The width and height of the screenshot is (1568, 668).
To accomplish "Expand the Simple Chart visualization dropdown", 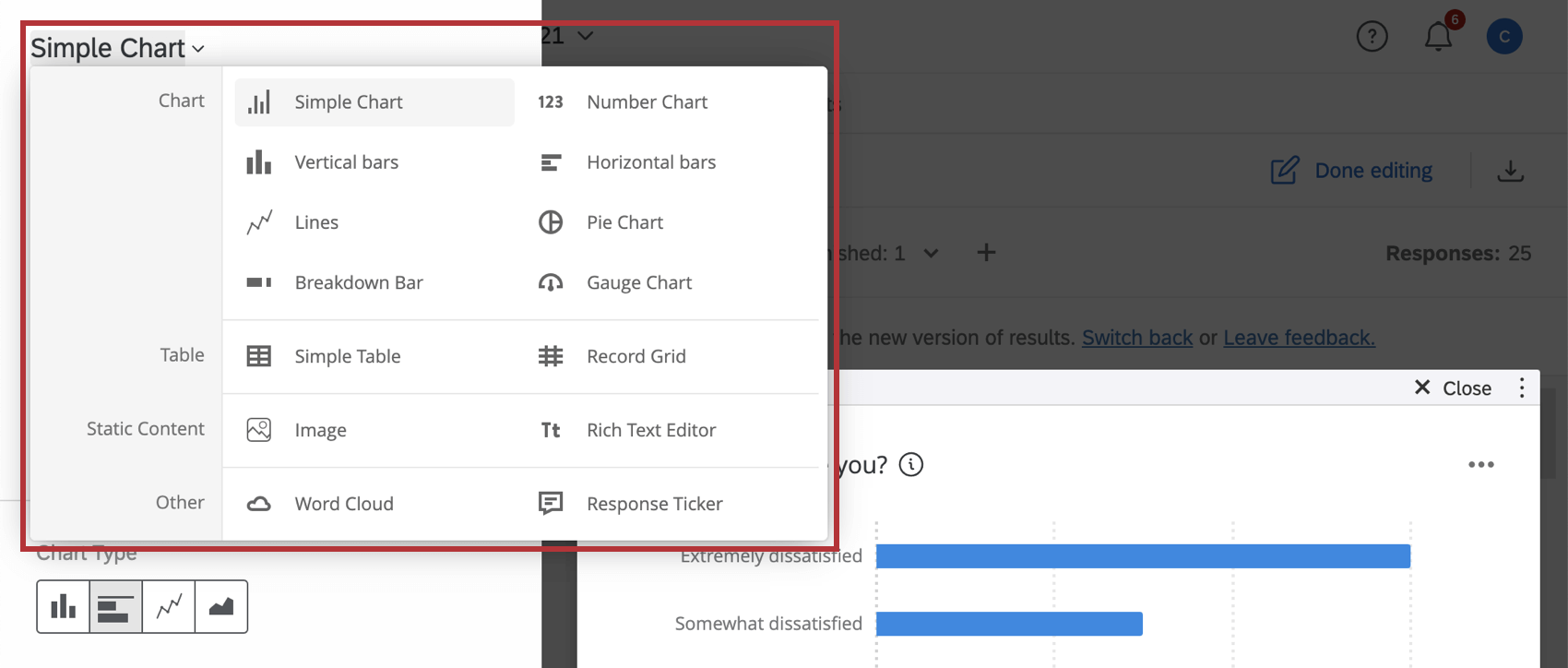I will (x=117, y=48).
